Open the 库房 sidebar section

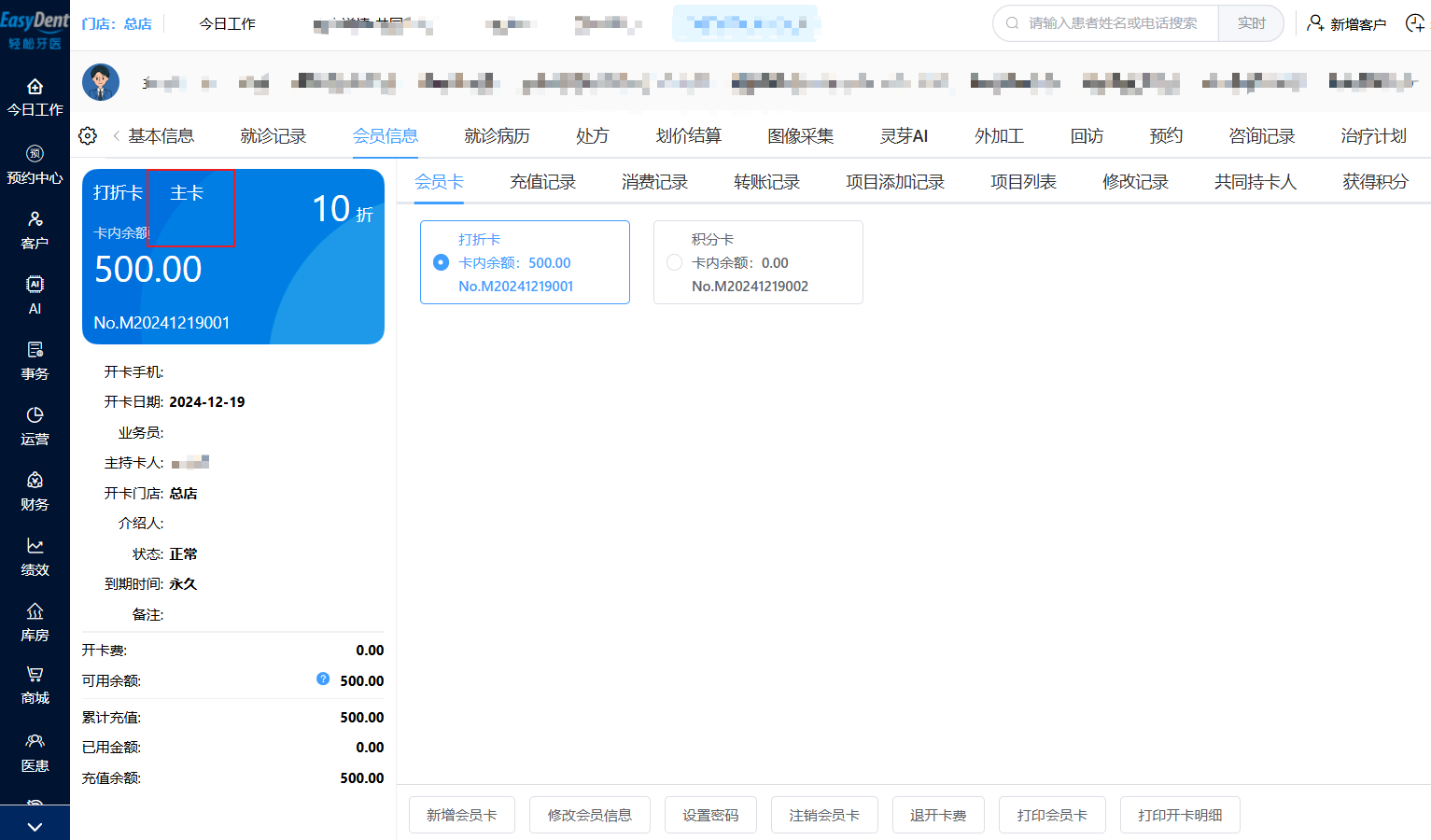(x=35, y=623)
